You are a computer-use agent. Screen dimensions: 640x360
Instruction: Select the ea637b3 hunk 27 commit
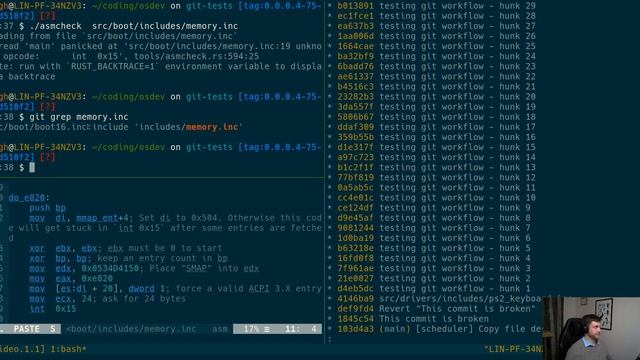pos(436,26)
